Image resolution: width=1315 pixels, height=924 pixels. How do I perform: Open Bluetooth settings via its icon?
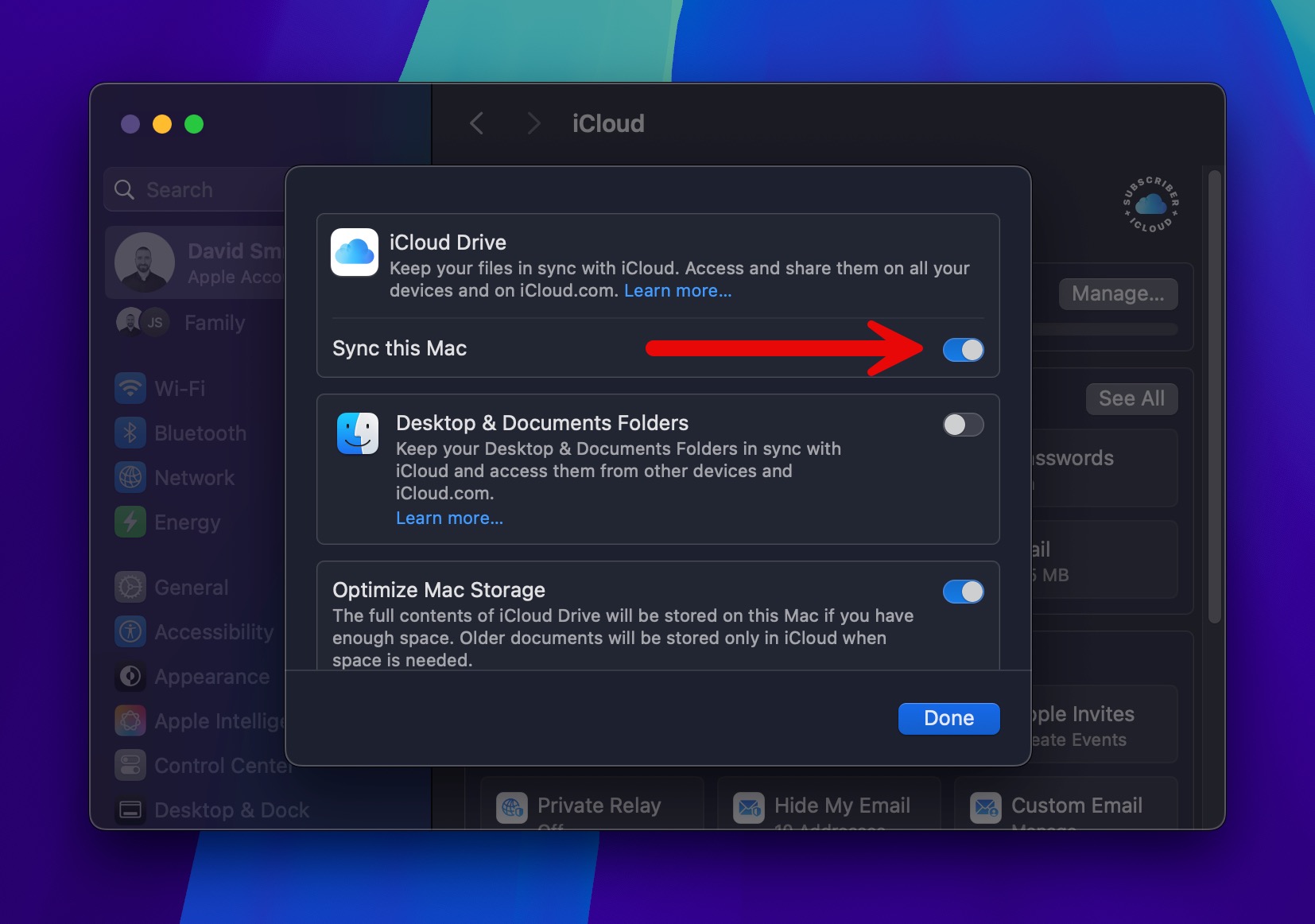[130, 433]
